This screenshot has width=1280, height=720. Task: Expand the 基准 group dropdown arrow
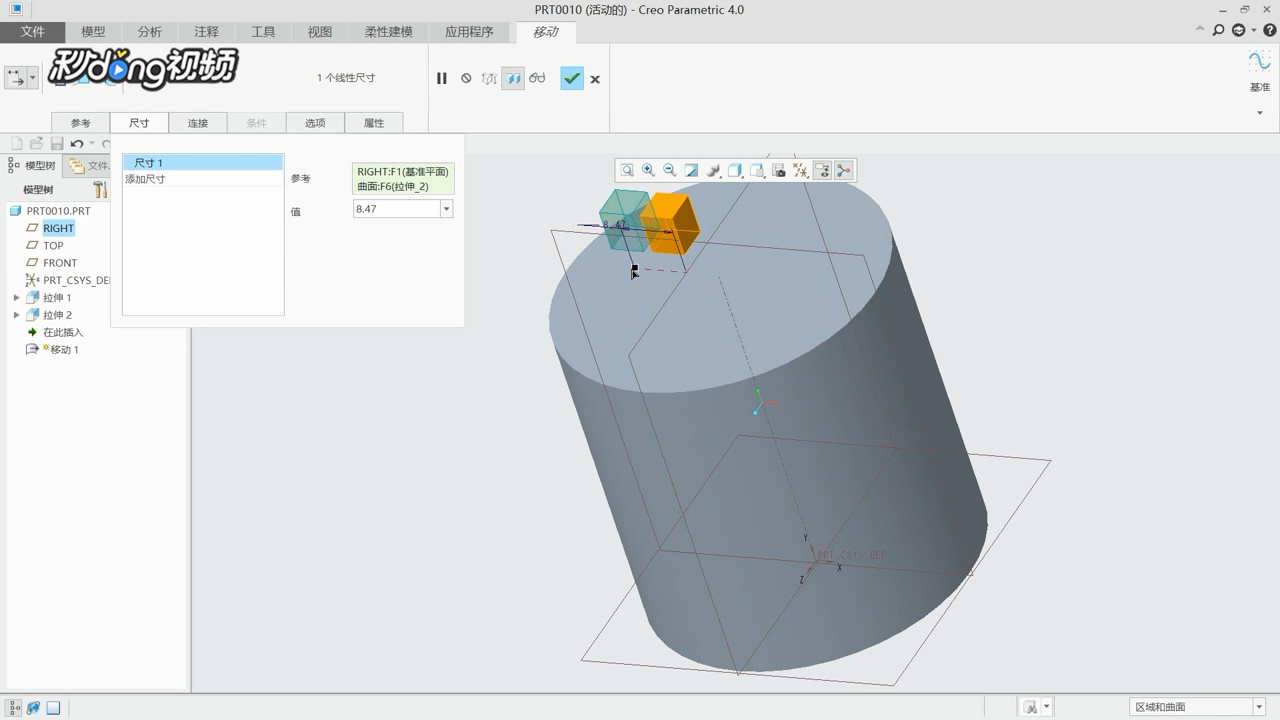coord(1260,113)
